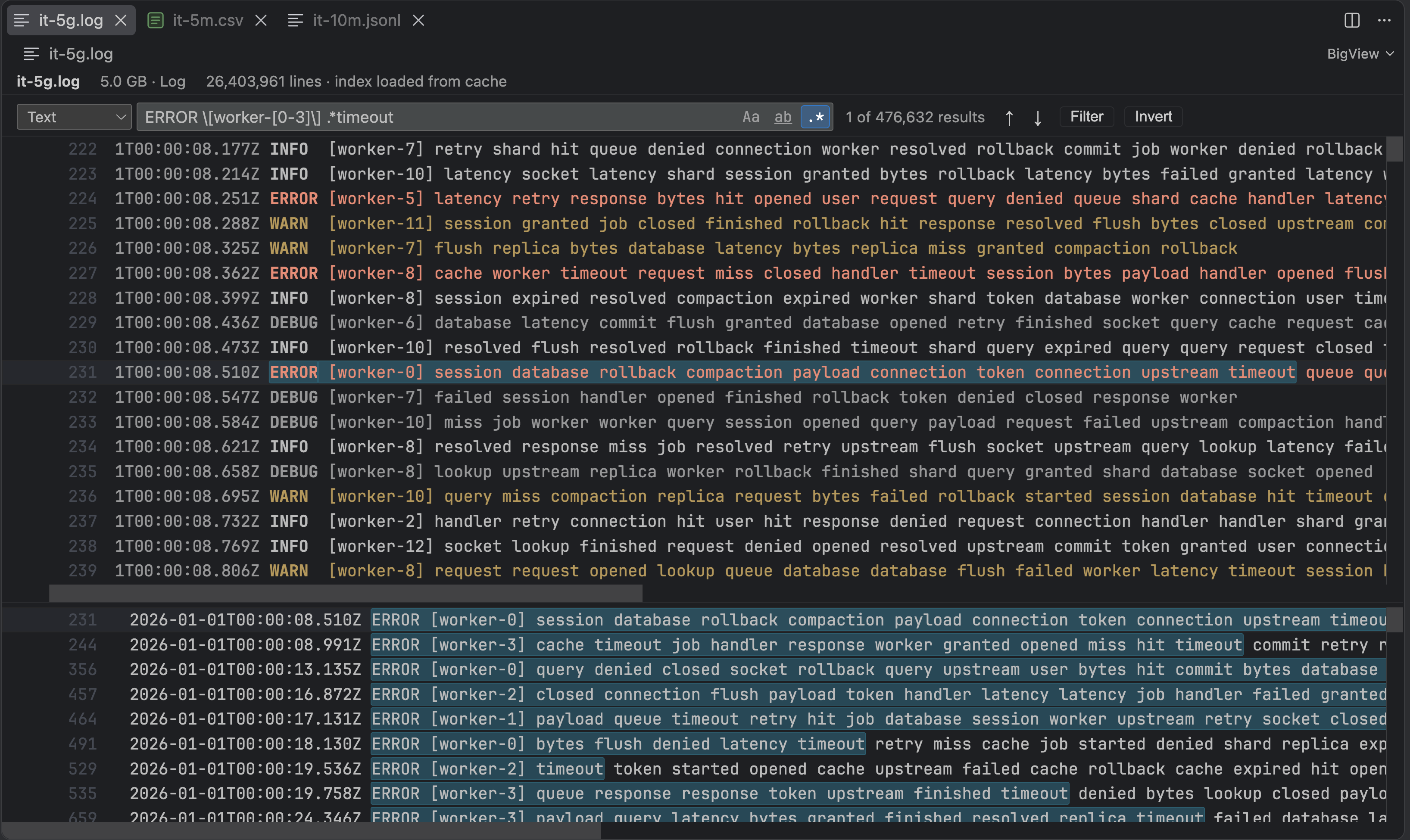The image size is (1410, 840).
Task: Toggle match case Aa option
Action: click(751, 117)
